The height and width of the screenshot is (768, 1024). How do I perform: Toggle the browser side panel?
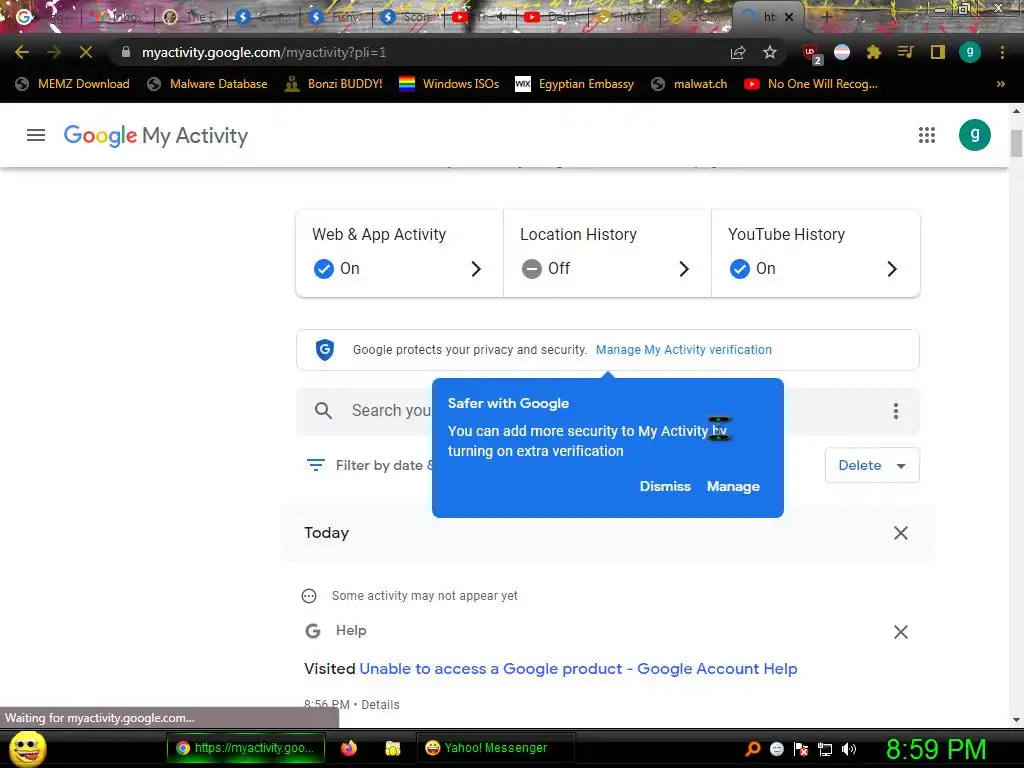tap(938, 52)
